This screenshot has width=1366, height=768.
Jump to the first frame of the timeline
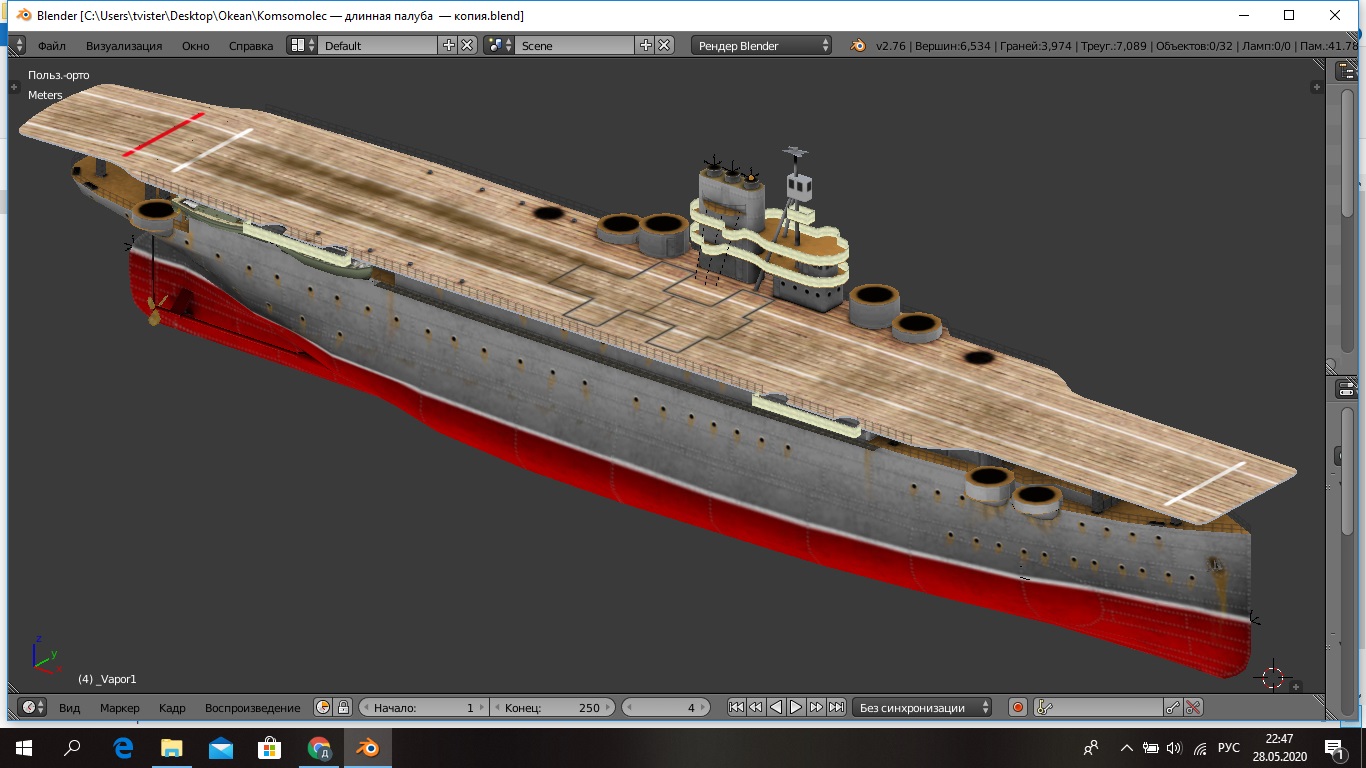[736, 707]
